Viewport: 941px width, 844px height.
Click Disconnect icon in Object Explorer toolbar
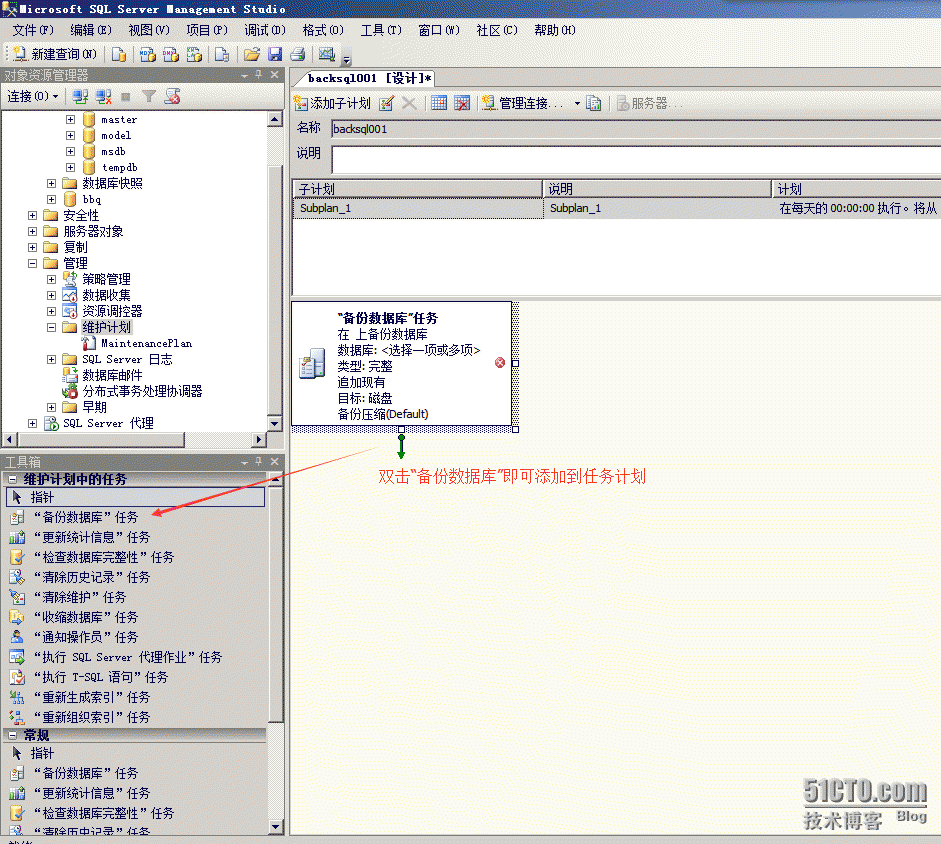tap(103, 96)
